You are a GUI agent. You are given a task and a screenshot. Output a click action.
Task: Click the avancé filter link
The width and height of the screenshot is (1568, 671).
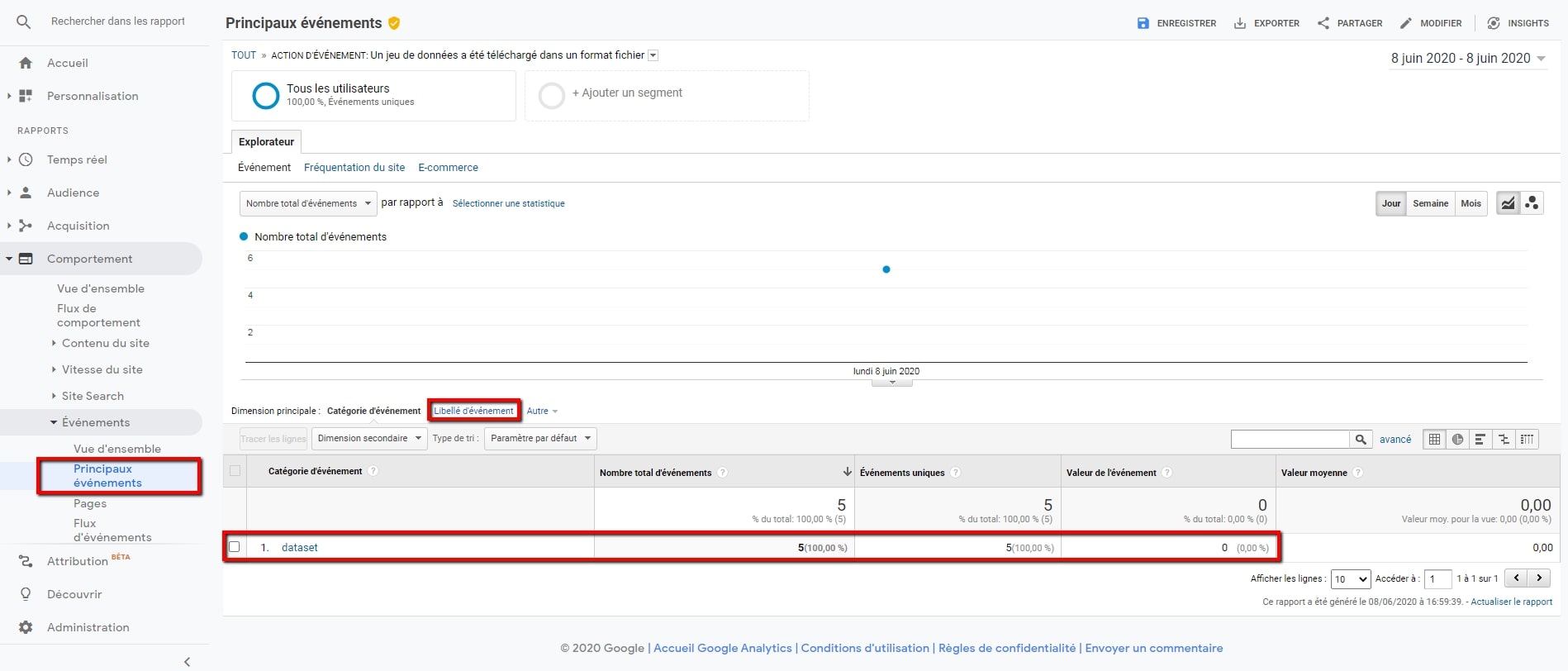(x=1395, y=440)
